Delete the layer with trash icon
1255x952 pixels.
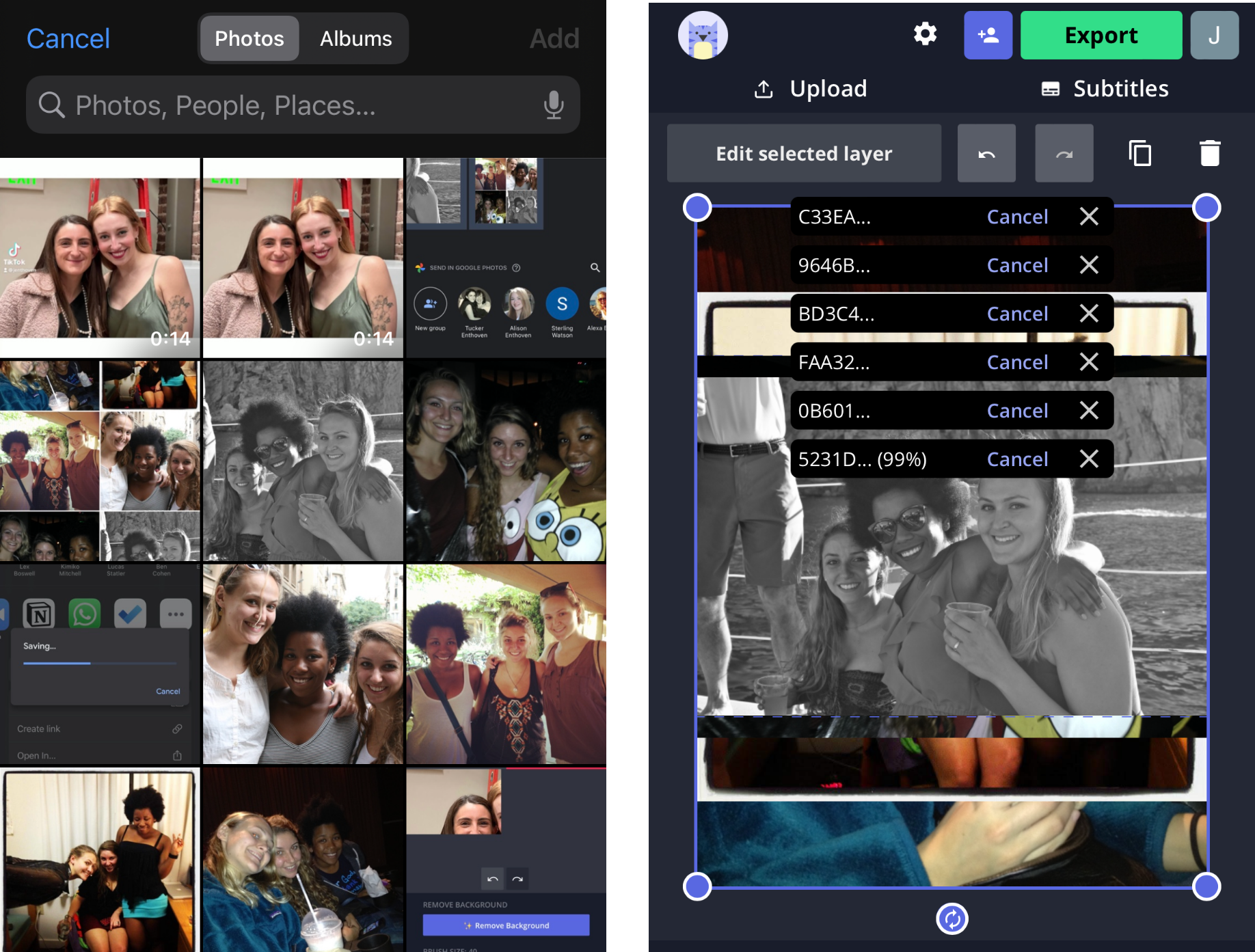click(1209, 153)
